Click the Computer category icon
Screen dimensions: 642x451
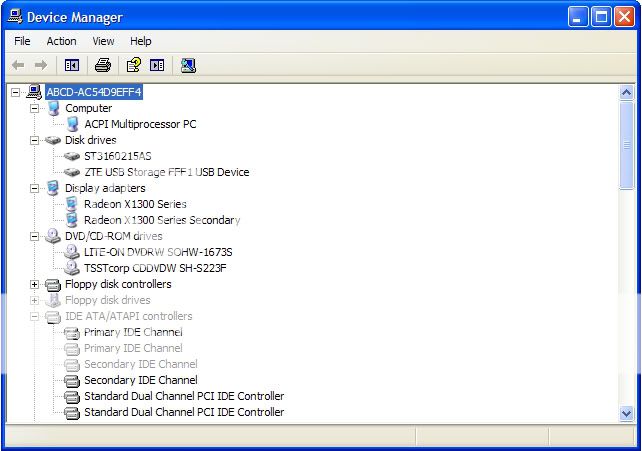53,108
